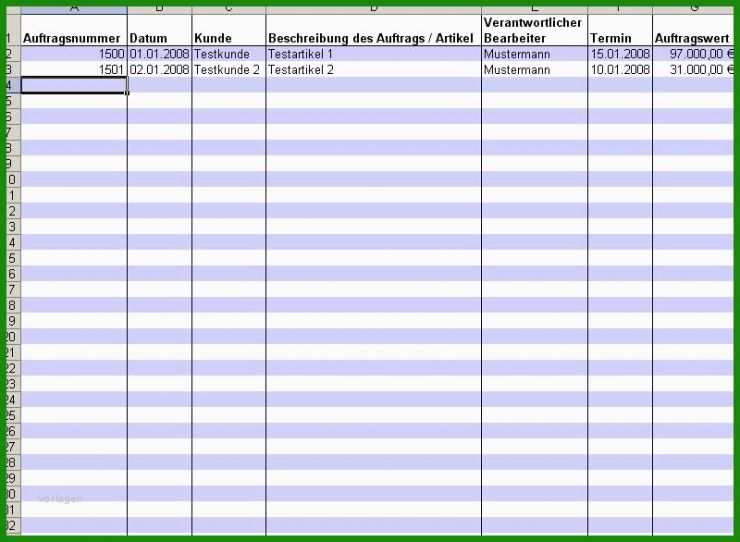The image size is (740, 542).
Task: Select the Datum header cell
Action: 160,30
